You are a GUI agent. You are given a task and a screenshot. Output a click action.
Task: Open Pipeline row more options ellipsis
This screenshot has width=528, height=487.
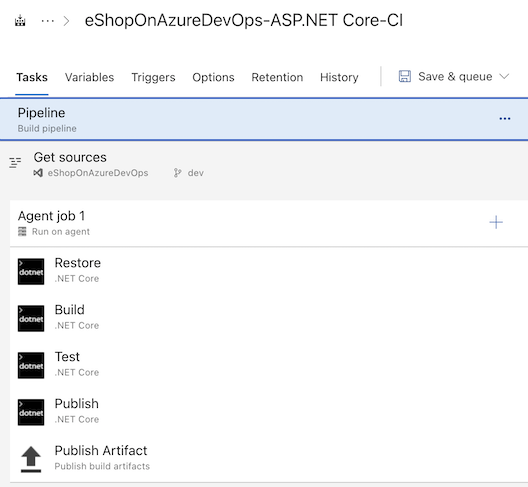(504, 119)
